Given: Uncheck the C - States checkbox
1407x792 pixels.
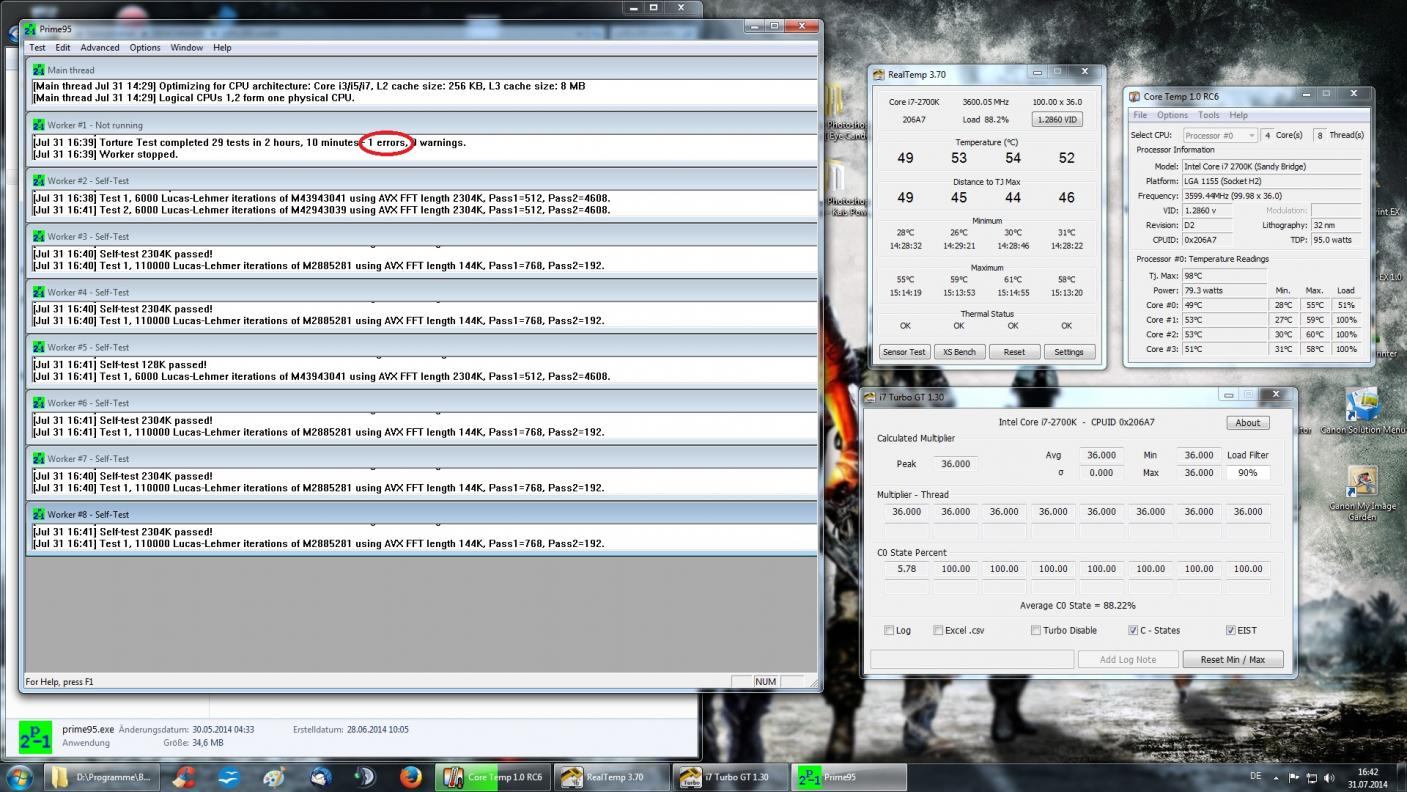Looking at the screenshot, I should tap(1133, 630).
